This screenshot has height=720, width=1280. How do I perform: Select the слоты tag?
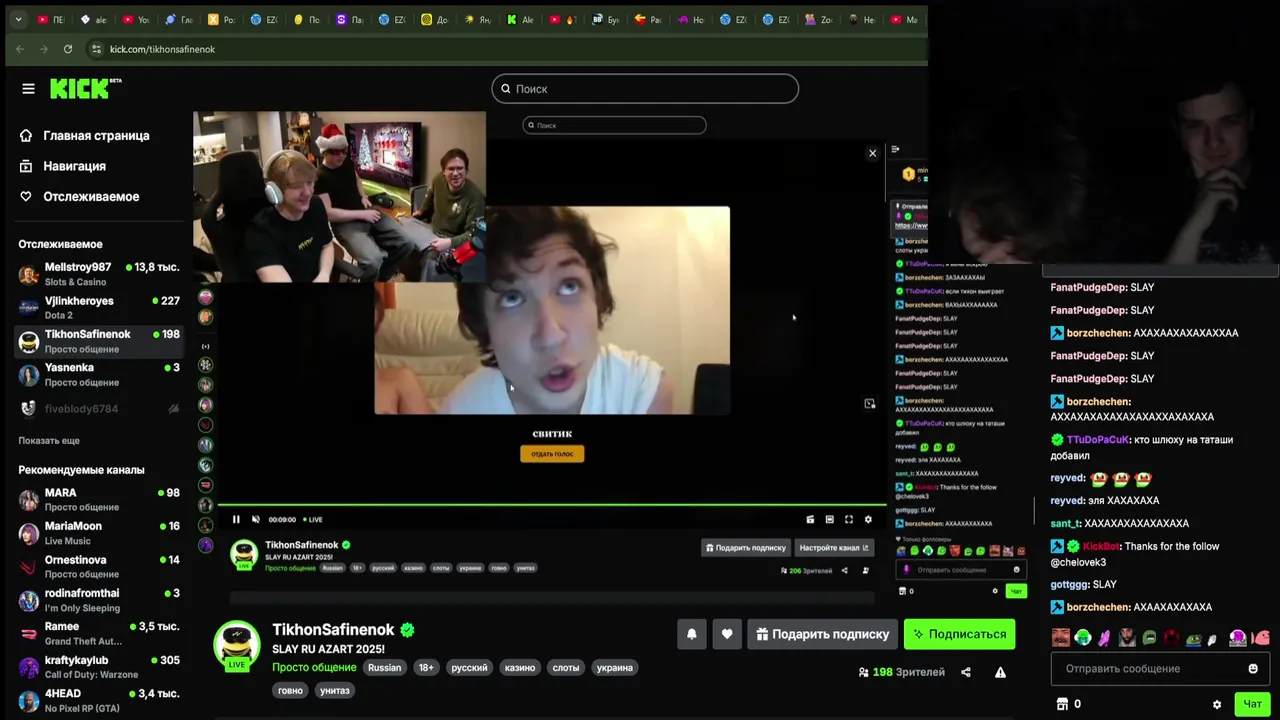click(566, 667)
